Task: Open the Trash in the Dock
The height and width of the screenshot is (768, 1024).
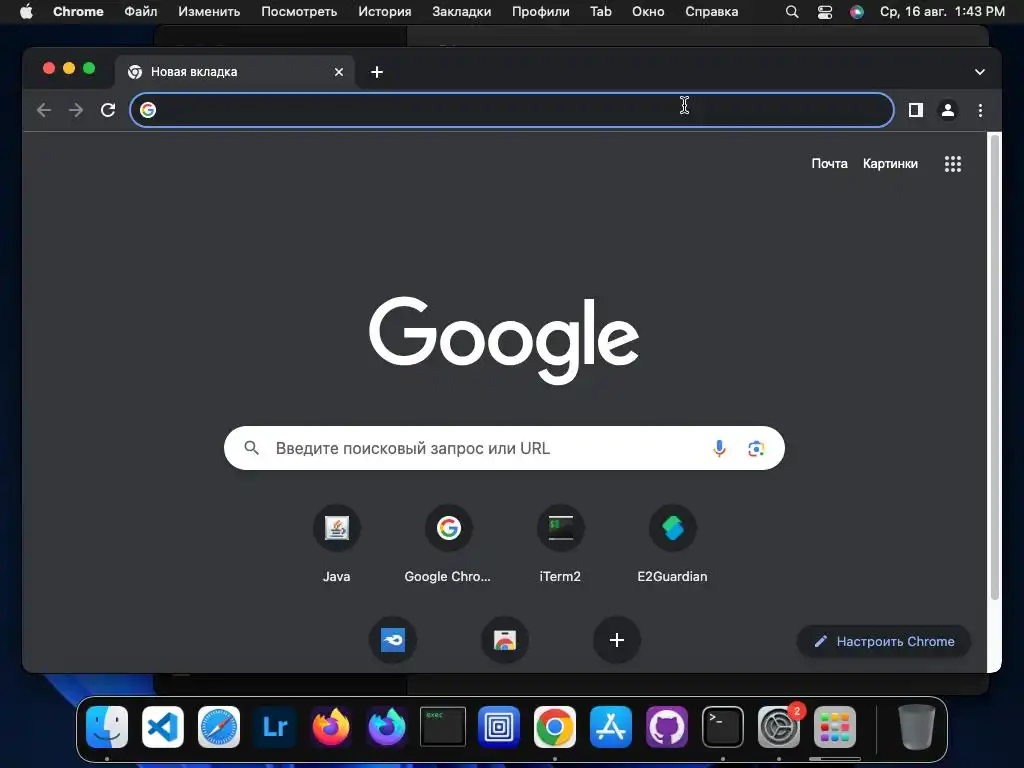Action: click(917, 727)
